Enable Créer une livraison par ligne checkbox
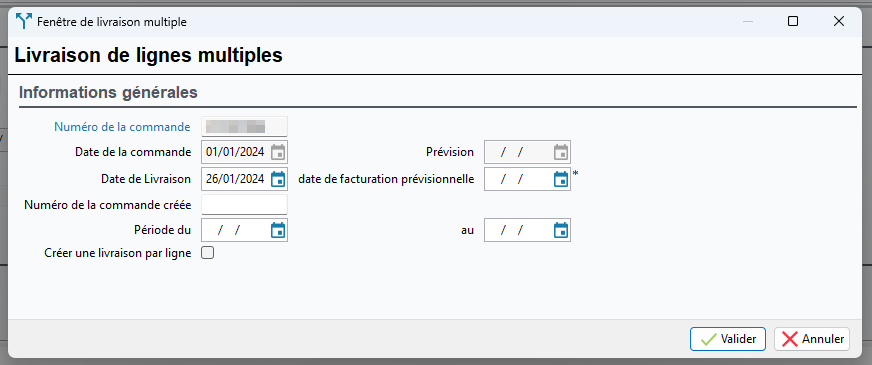The image size is (872, 365). (x=207, y=253)
